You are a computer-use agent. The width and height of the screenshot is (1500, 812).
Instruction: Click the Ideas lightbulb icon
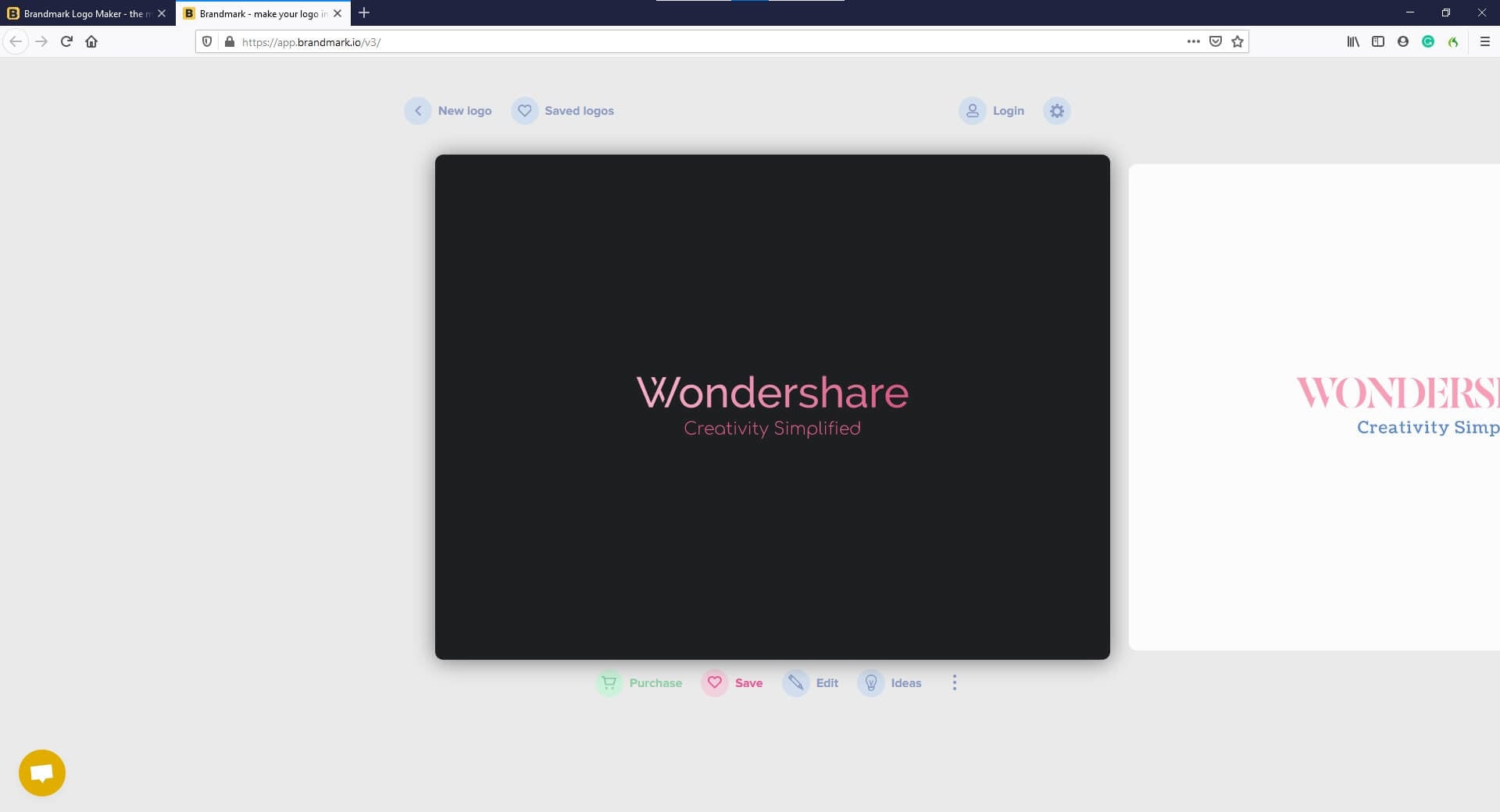(x=871, y=683)
